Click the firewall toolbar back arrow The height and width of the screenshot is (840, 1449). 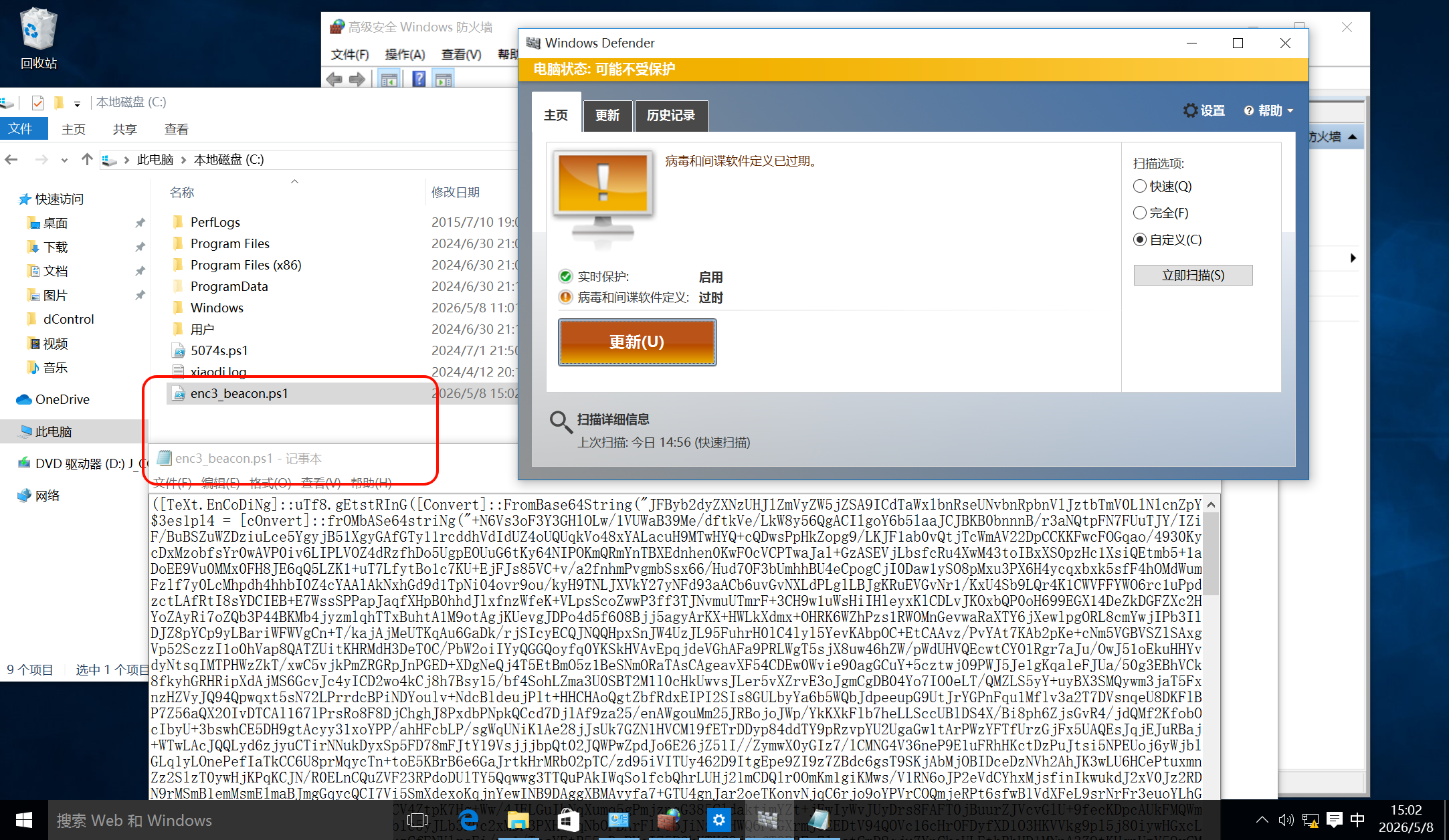(x=334, y=80)
